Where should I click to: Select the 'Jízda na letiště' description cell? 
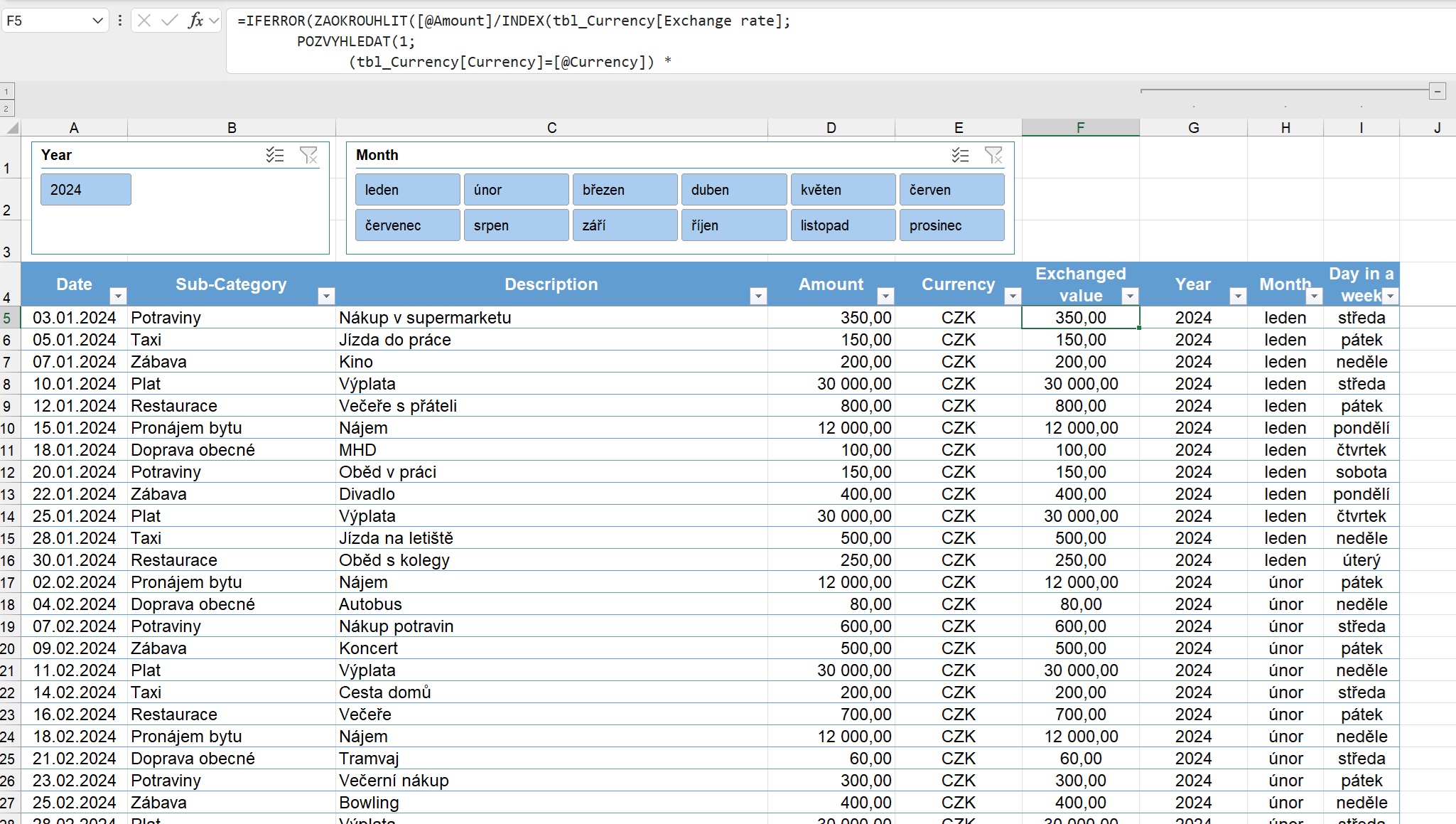click(551, 538)
